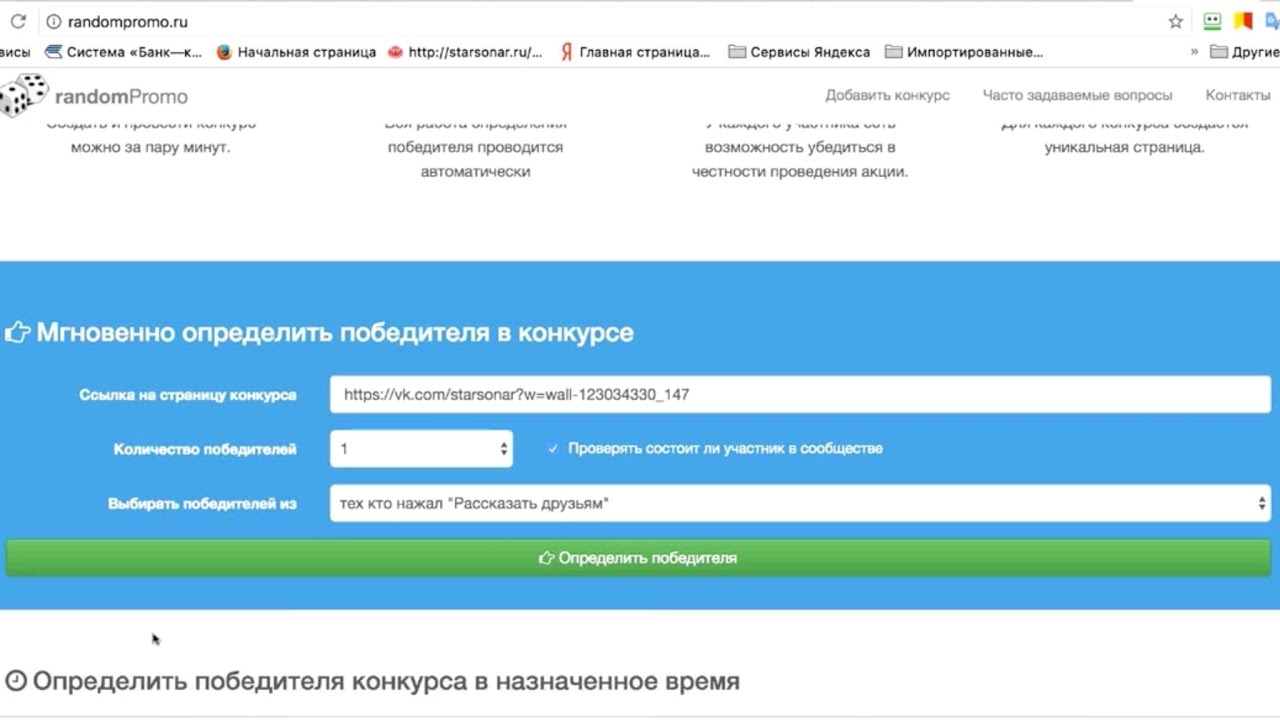Click the Количество победителей label
1280x720 pixels.
(x=205, y=449)
